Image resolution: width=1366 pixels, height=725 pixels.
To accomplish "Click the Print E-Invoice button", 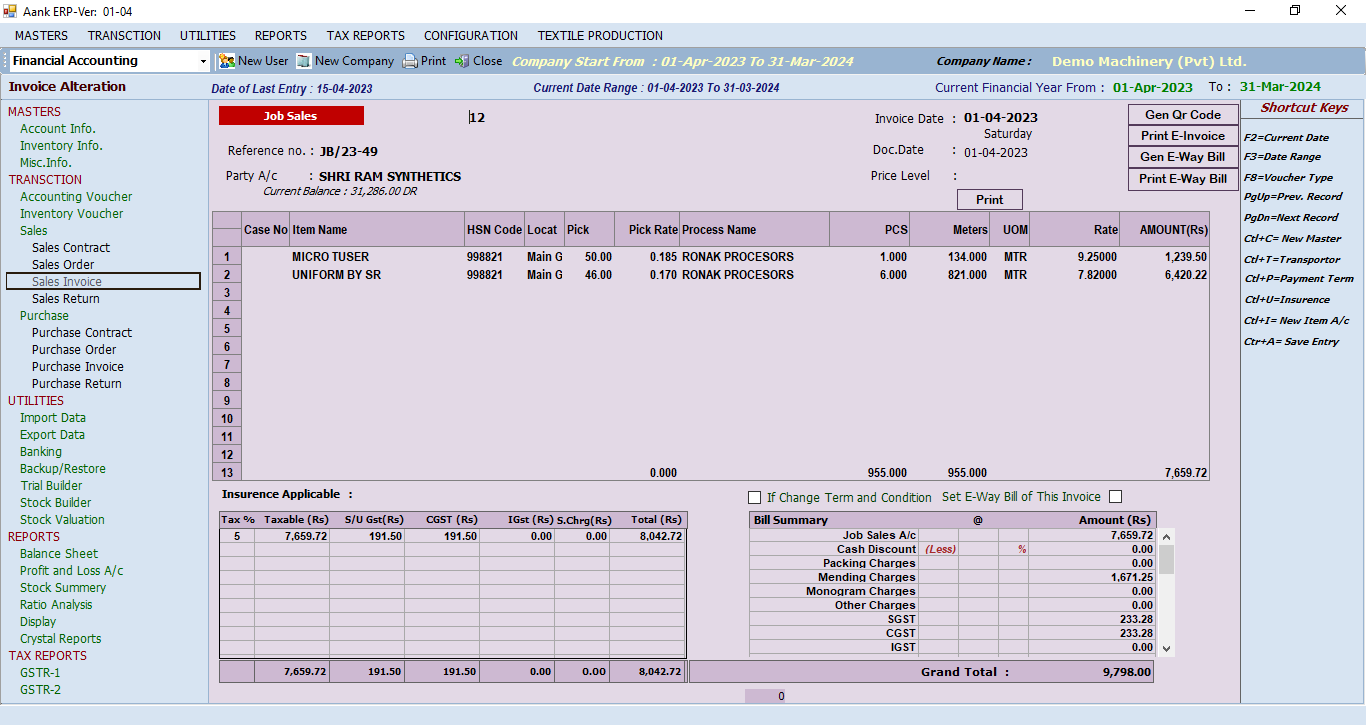I will [1183, 136].
